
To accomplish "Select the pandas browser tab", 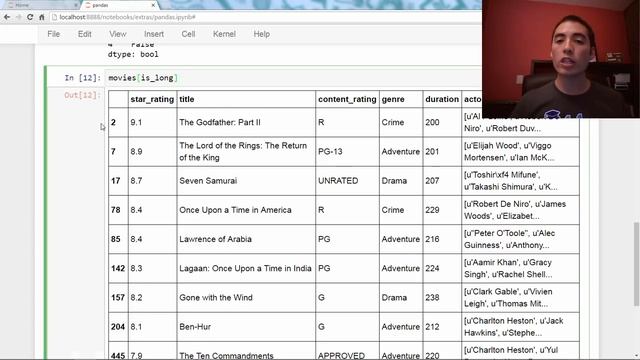I will [119, 5].
